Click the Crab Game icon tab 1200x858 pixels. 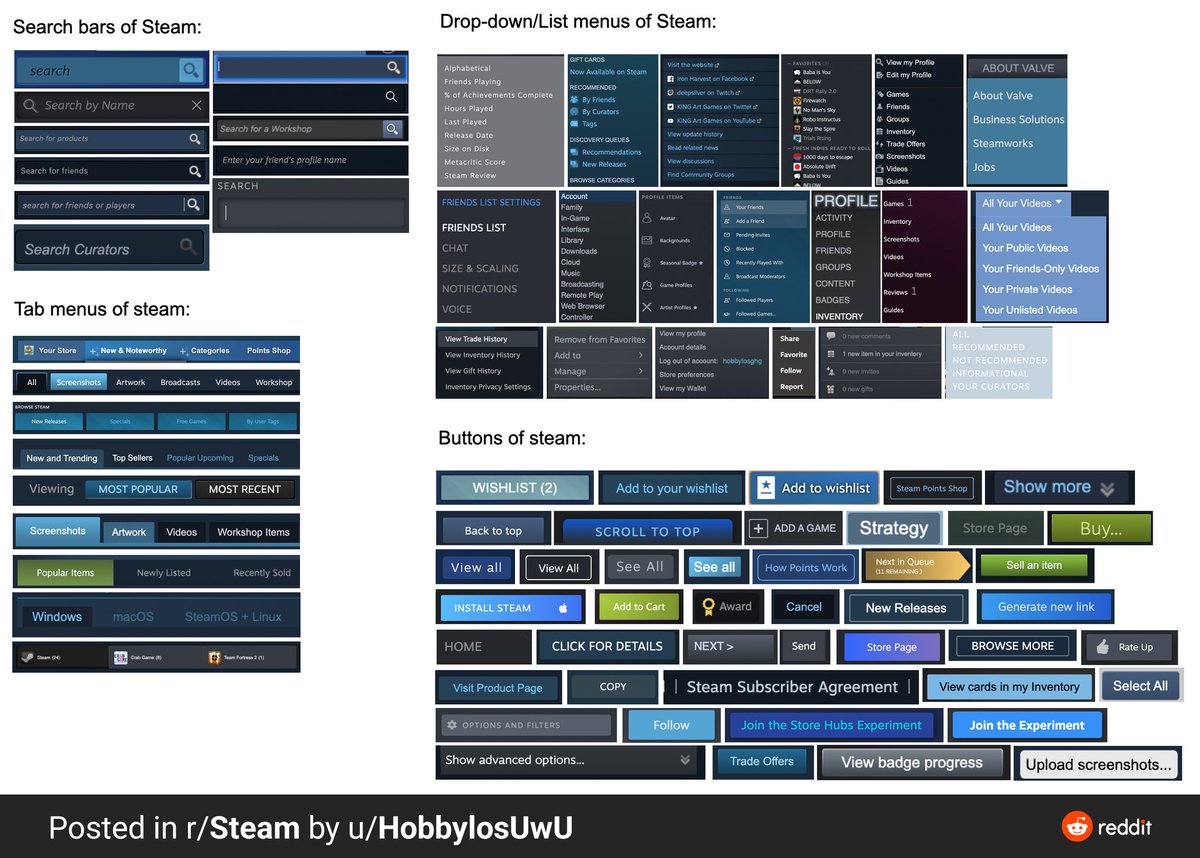click(120, 658)
